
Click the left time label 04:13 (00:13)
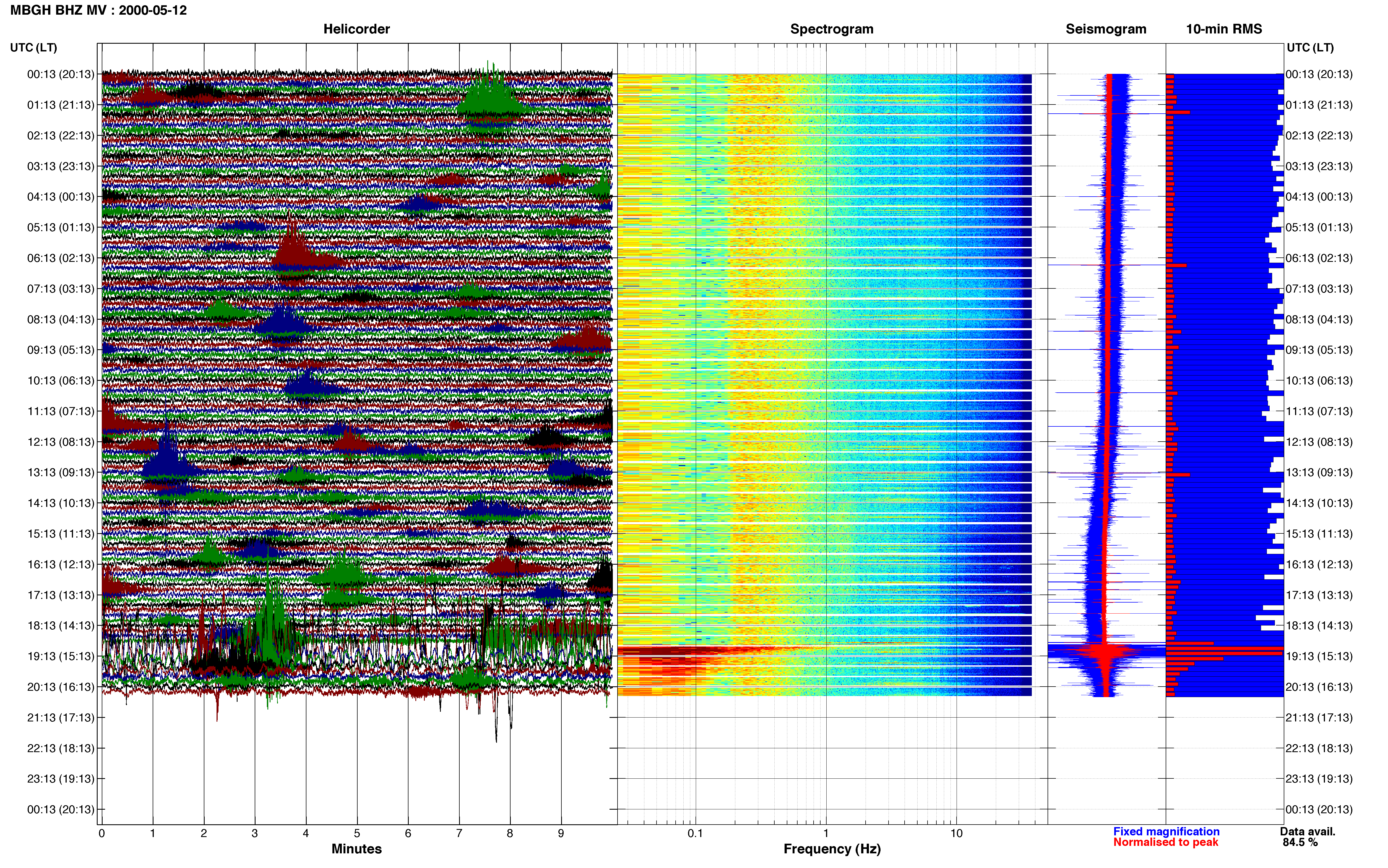click(60, 197)
